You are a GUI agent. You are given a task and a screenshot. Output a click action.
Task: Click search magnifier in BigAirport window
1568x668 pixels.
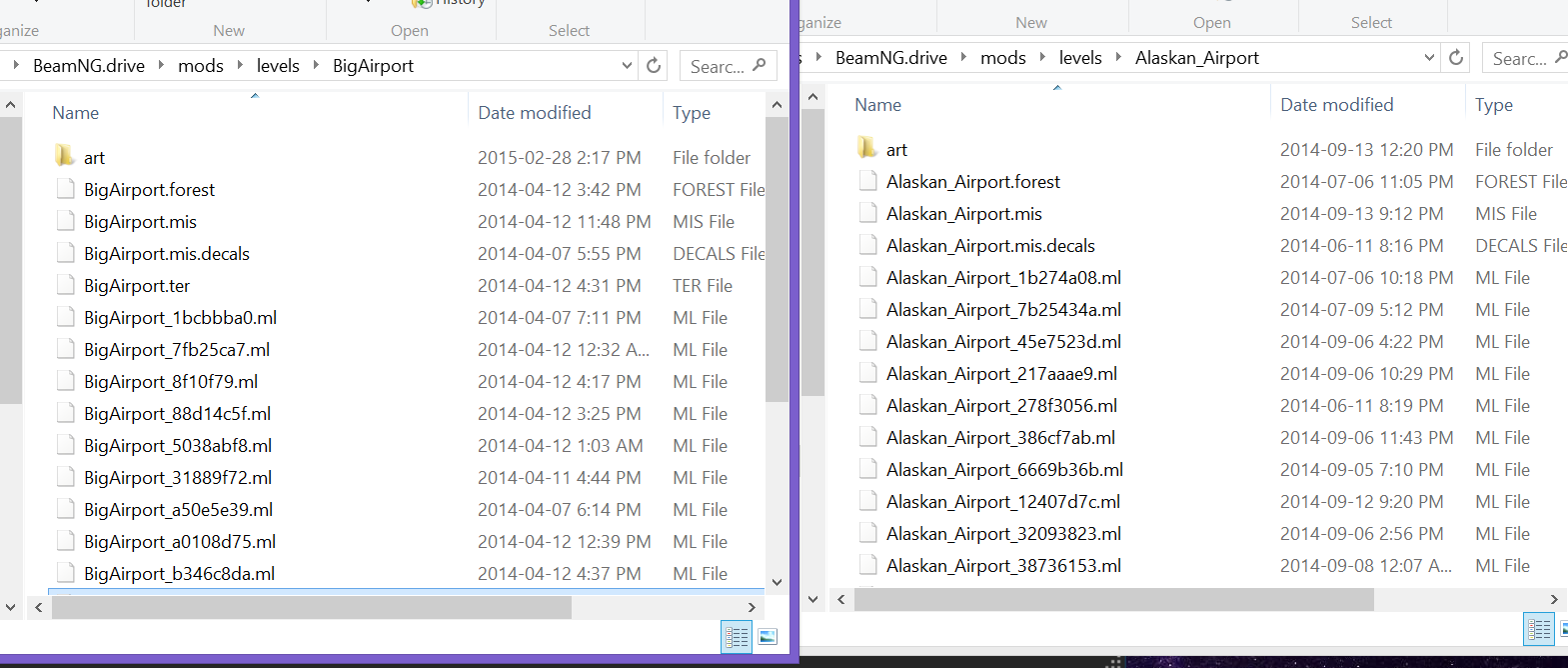click(x=760, y=65)
